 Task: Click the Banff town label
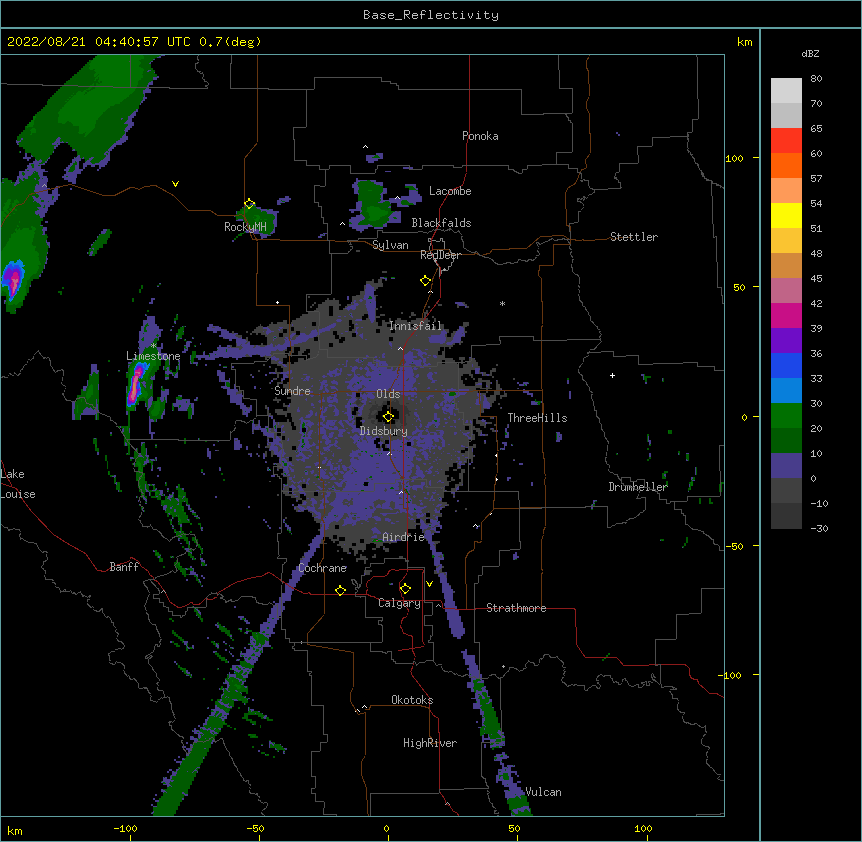[x=124, y=567]
